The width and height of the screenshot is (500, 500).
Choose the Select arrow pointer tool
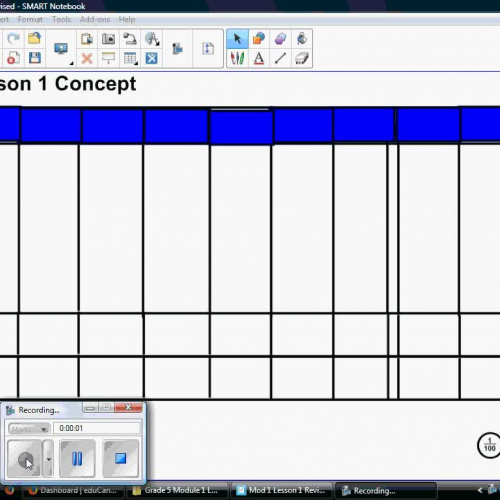click(x=237, y=39)
